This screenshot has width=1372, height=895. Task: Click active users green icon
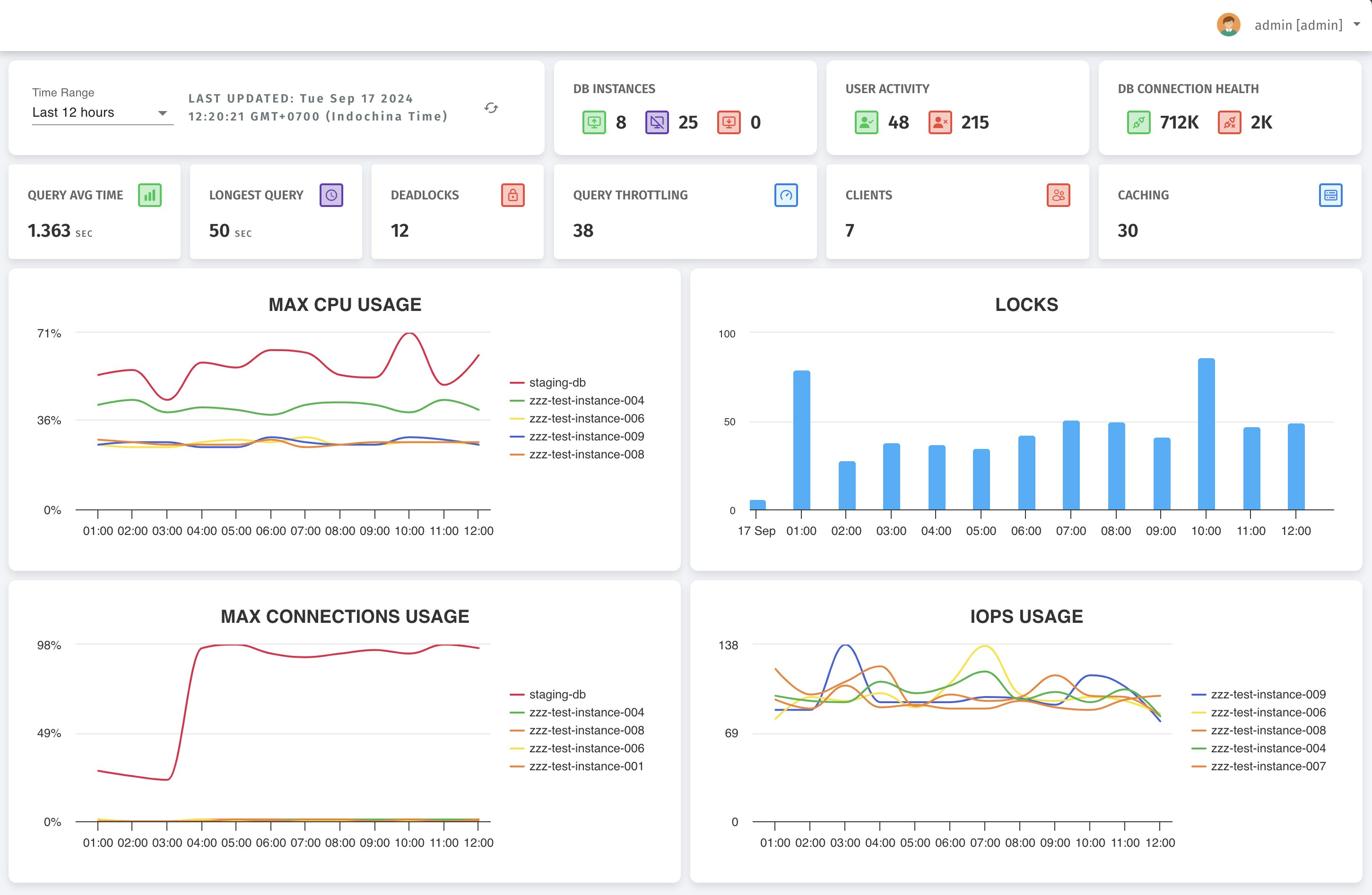[x=866, y=122]
